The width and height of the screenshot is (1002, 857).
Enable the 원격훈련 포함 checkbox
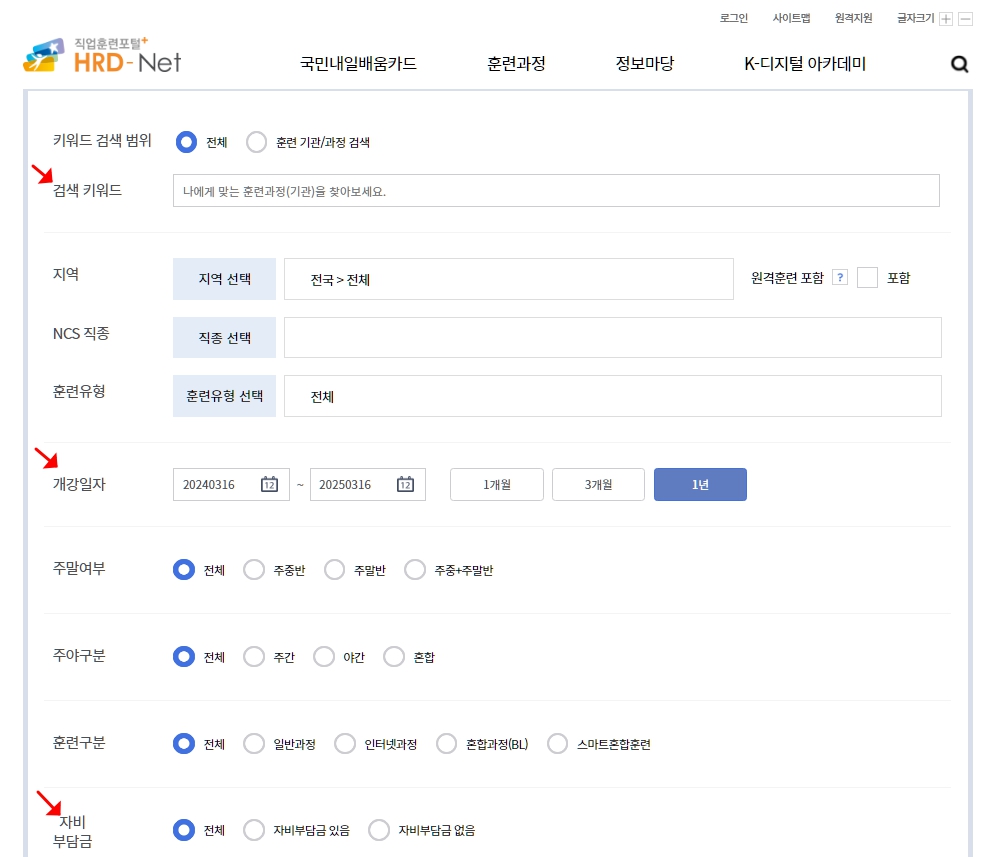coord(867,278)
